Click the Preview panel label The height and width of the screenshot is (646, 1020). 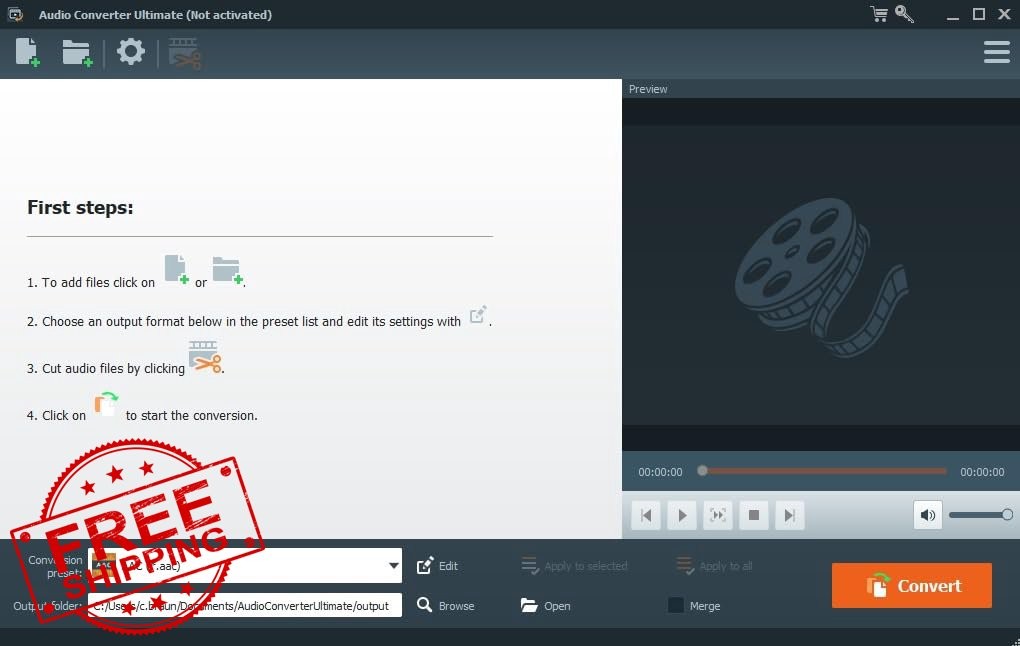click(648, 89)
